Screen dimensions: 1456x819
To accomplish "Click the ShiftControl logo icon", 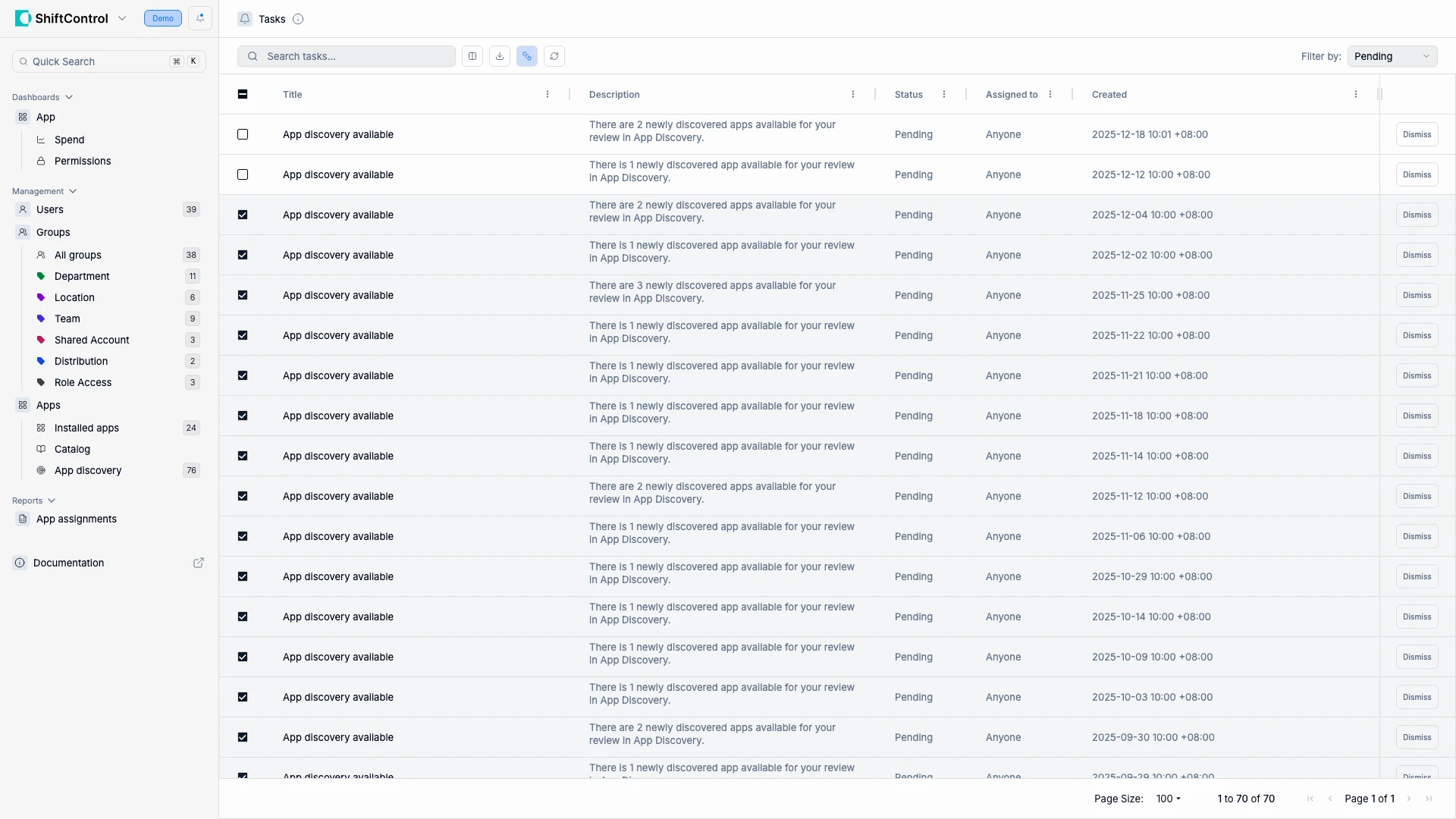I will (x=23, y=18).
